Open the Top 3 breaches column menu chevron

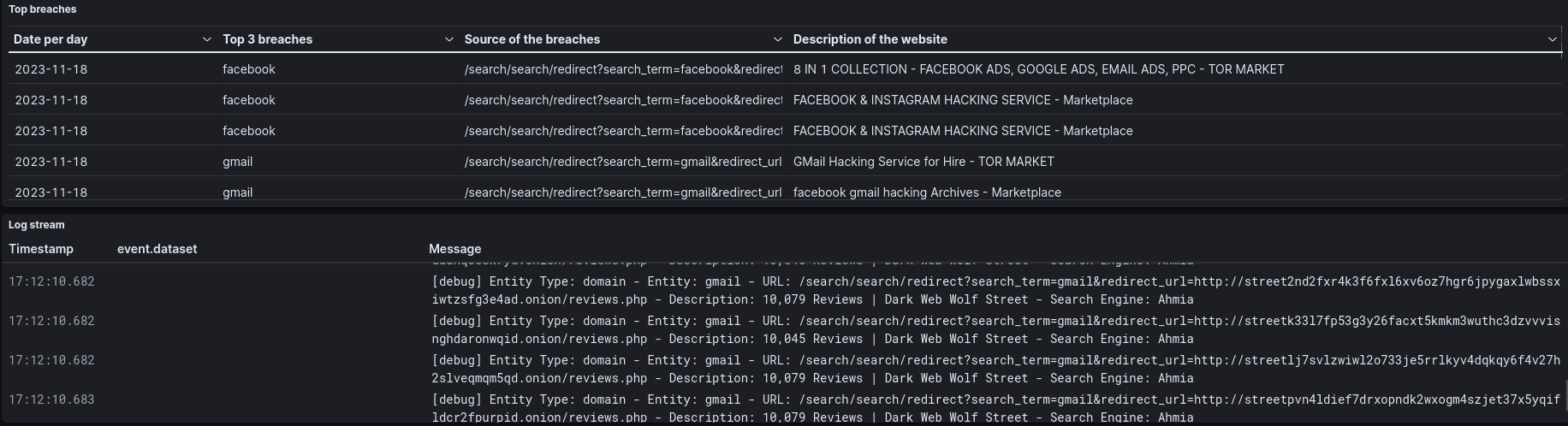(449, 39)
